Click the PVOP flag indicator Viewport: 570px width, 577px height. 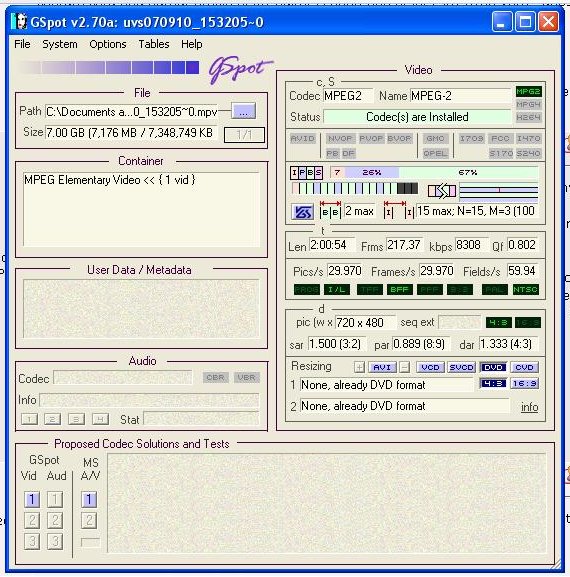pos(371,139)
